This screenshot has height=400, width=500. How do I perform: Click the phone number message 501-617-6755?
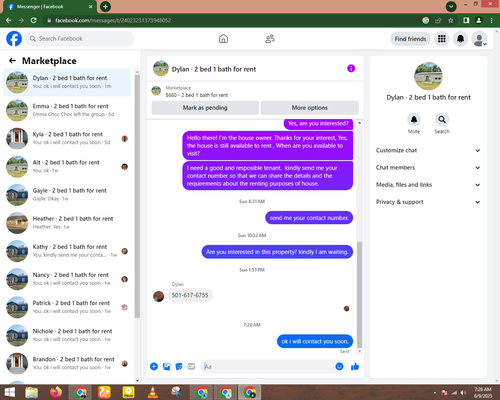click(x=190, y=295)
